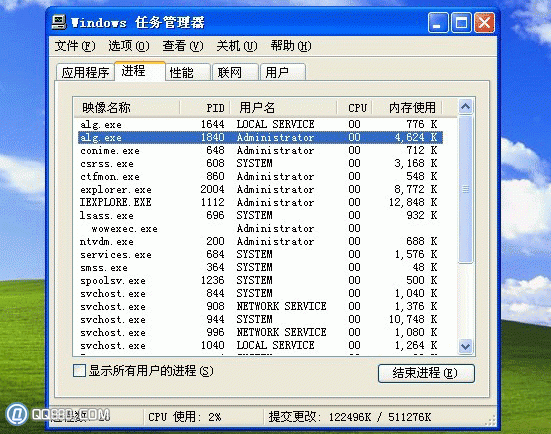This screenshot has width=551, height=434.
Task: Click memory value 12,848 K
Action: coord(413,202)
